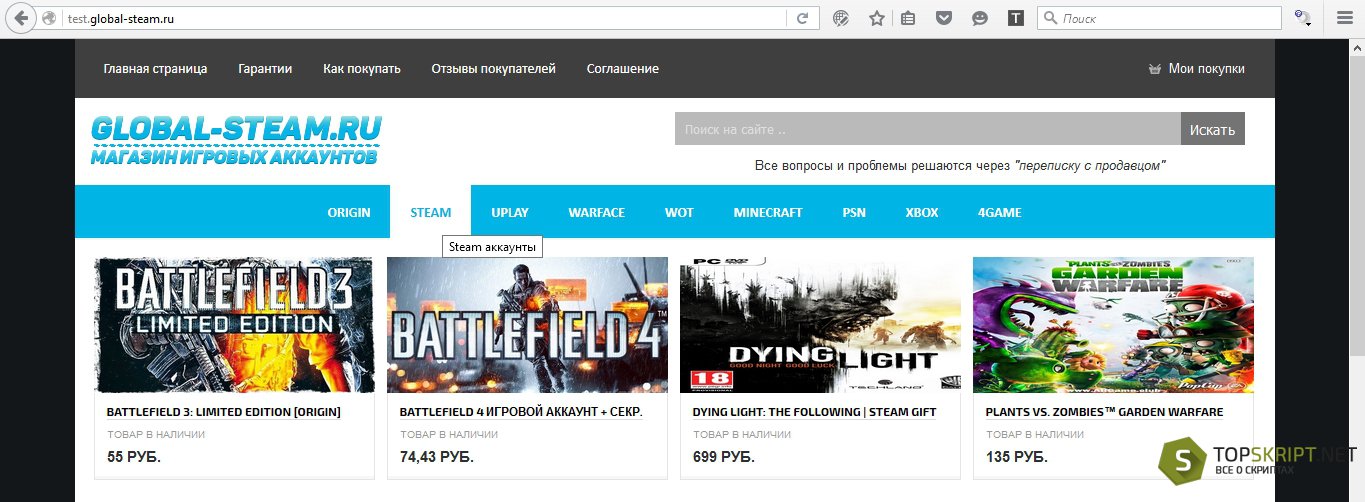1365x502 pixels.
Task: Open the Соглашение link
Action: [622, 69]
